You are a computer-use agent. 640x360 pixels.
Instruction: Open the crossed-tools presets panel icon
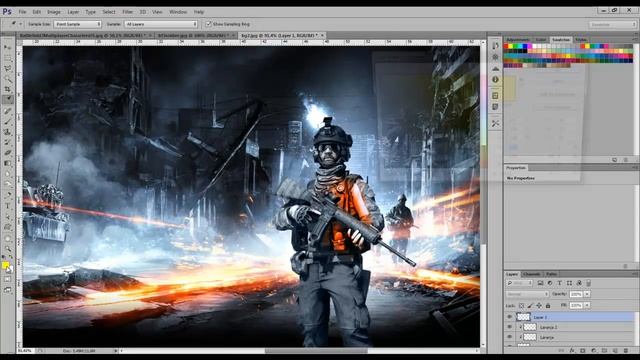click(495, 123)
